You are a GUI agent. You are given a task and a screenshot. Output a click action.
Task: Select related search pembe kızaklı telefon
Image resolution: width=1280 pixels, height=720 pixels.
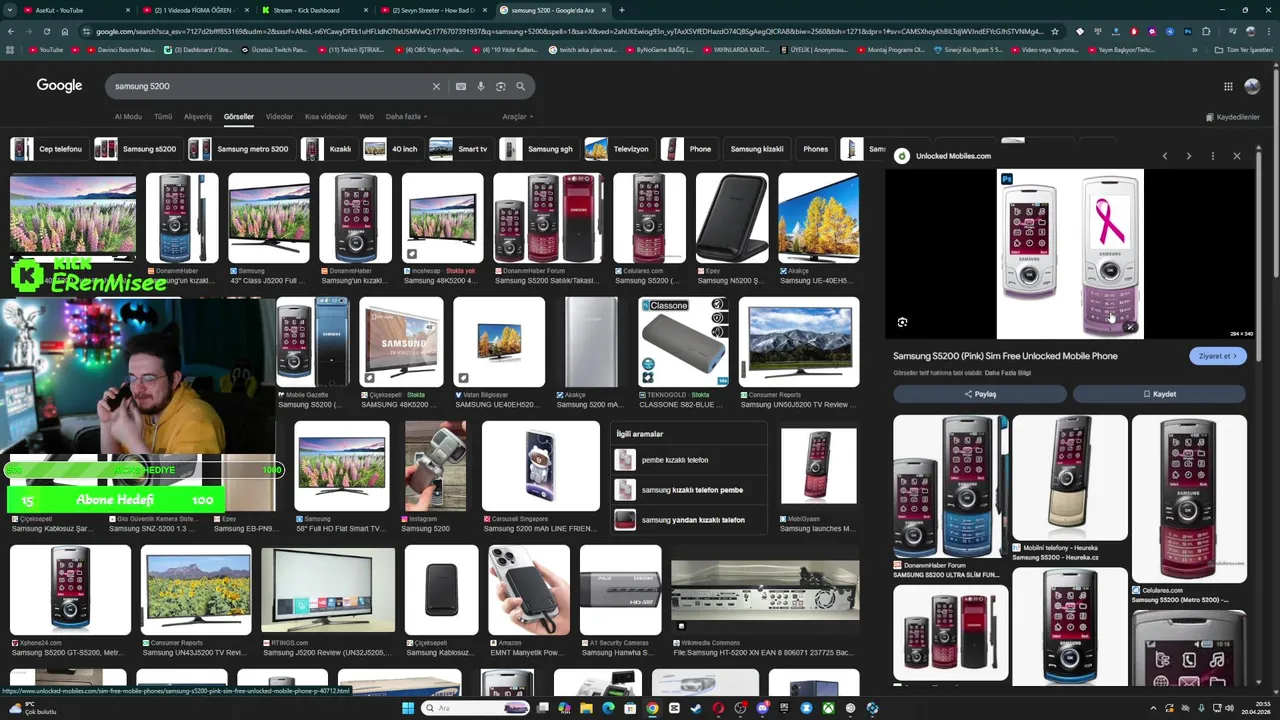pos(689,460)
